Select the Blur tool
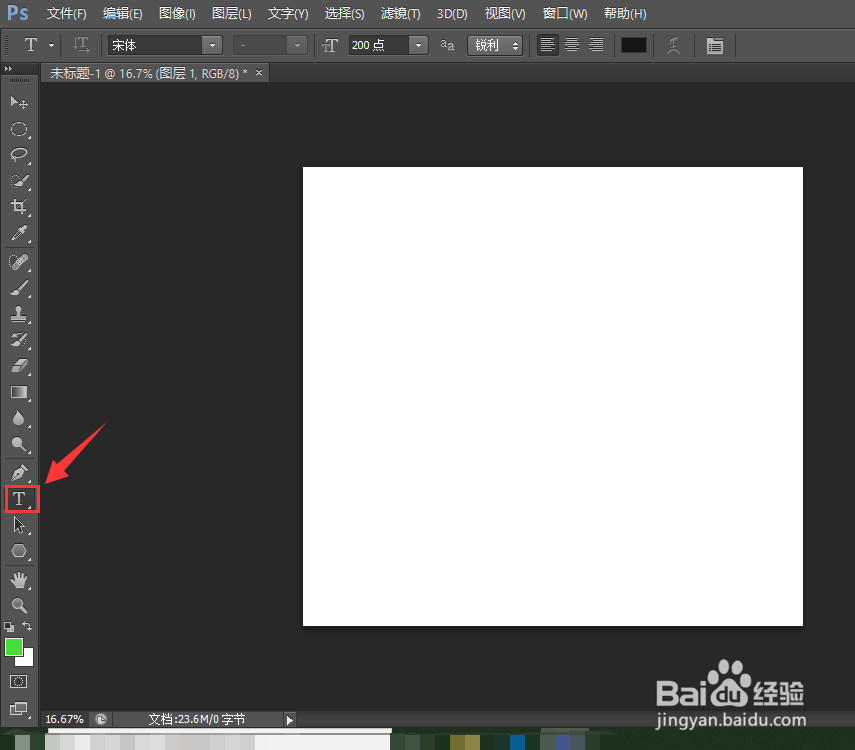Image resolution: width=855 pixels, height=750 pixels. pyautogui.click(x=19, y=418)
